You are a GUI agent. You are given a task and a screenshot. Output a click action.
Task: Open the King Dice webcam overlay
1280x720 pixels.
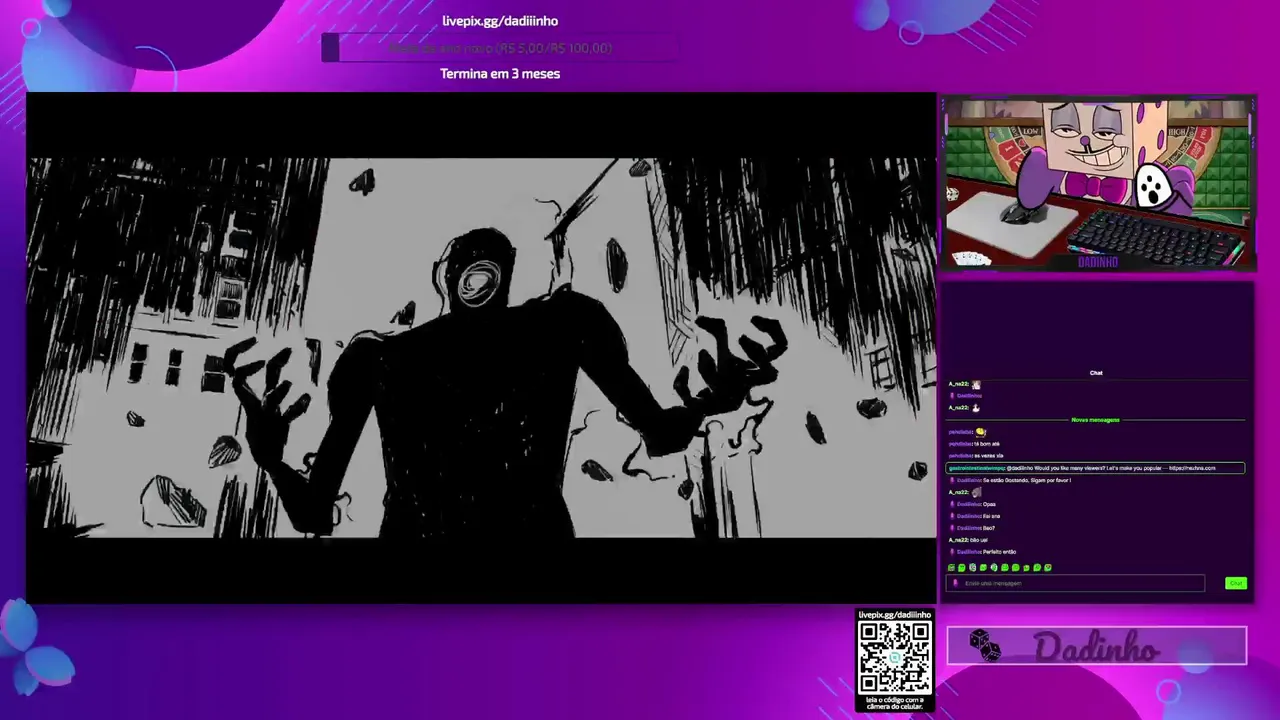(x=1097, y=183)
